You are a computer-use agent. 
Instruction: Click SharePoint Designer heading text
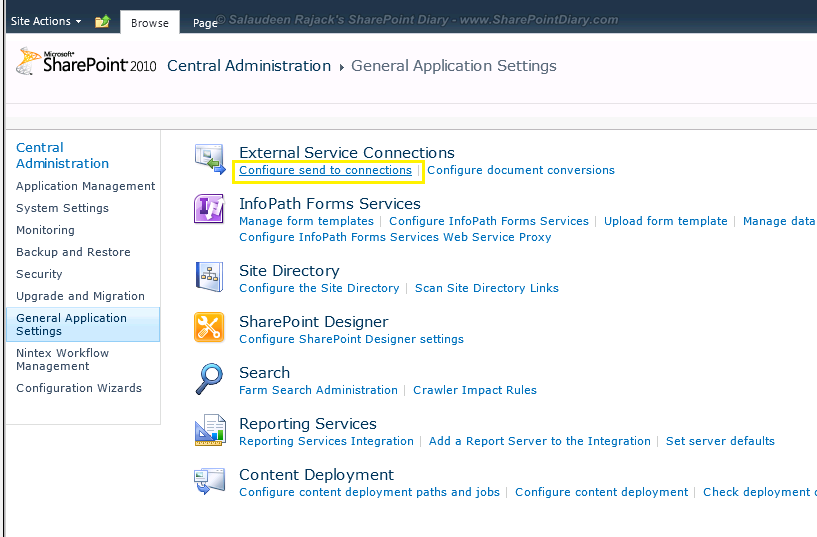(x=314, y=322)
